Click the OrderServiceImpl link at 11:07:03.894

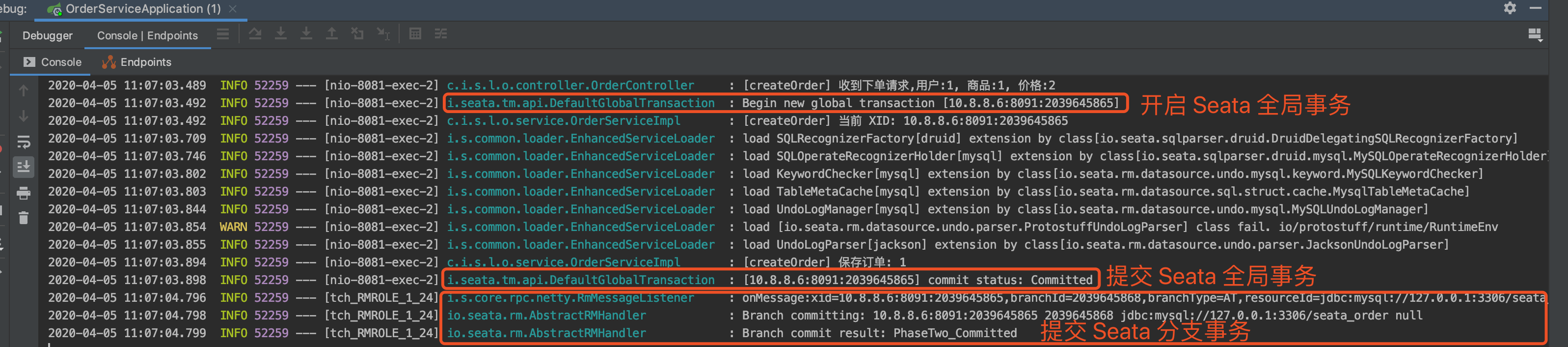coord(564,262)
